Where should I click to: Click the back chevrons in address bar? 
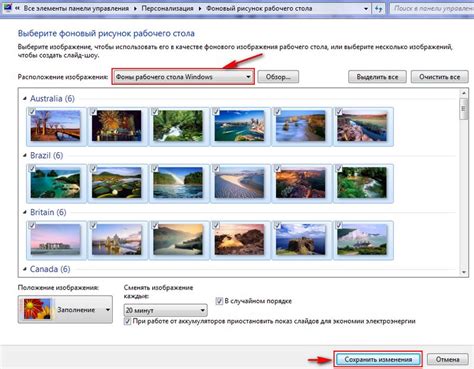(x=17, y=8)
